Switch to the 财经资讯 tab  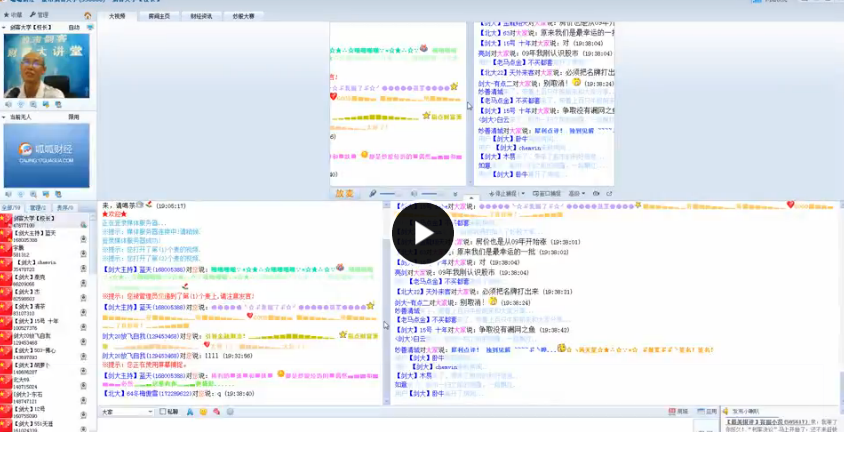click(201, 16)
